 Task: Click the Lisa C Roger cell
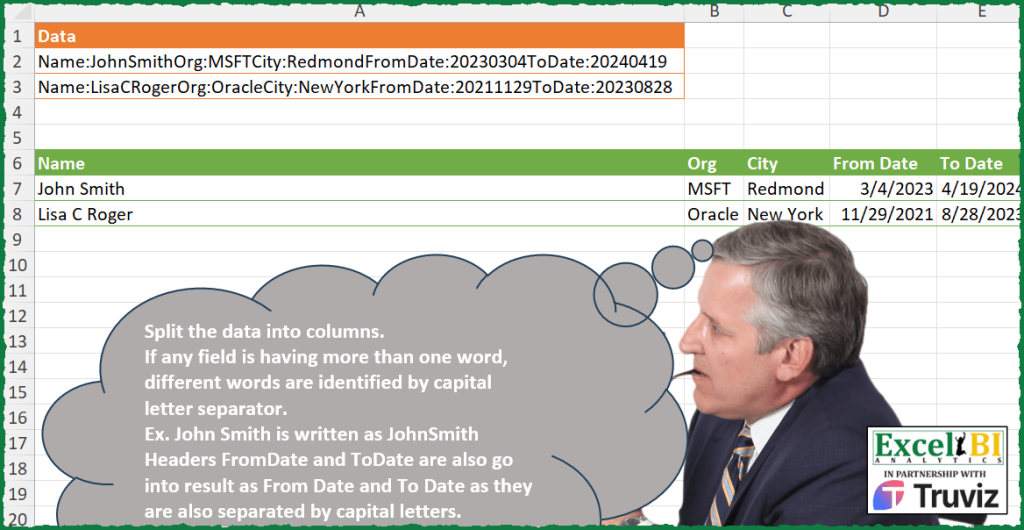(x=359, y=214)
